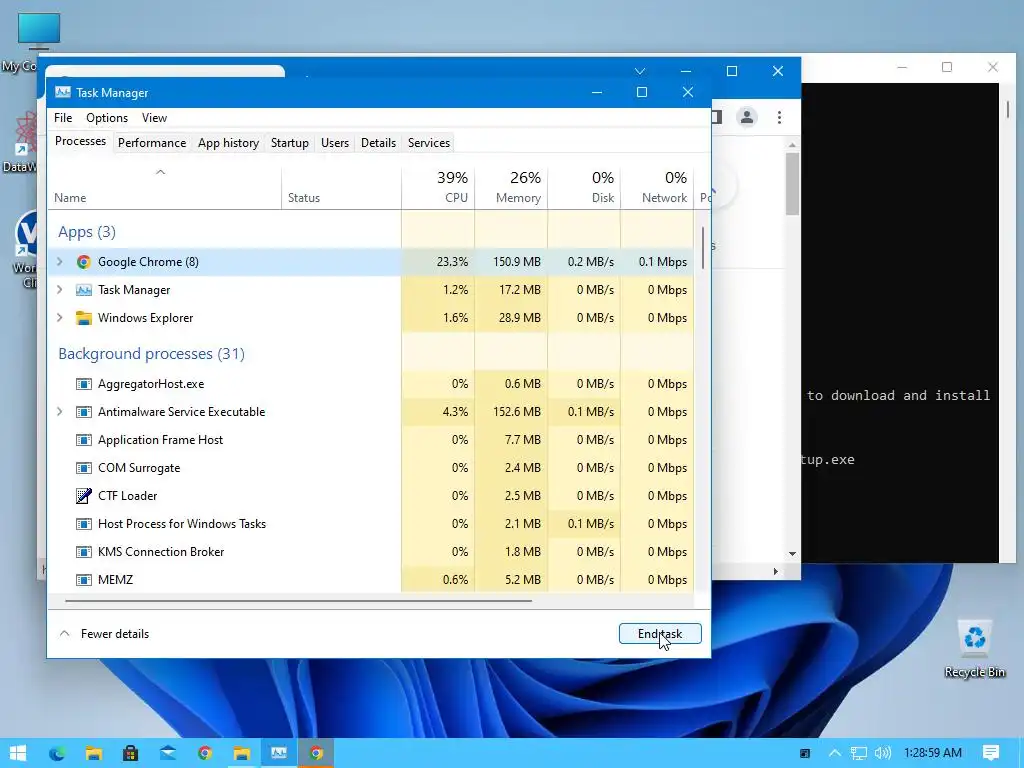
Task: Click Chrome window vertical scrollbar thumb
Action: pos(792,184)
